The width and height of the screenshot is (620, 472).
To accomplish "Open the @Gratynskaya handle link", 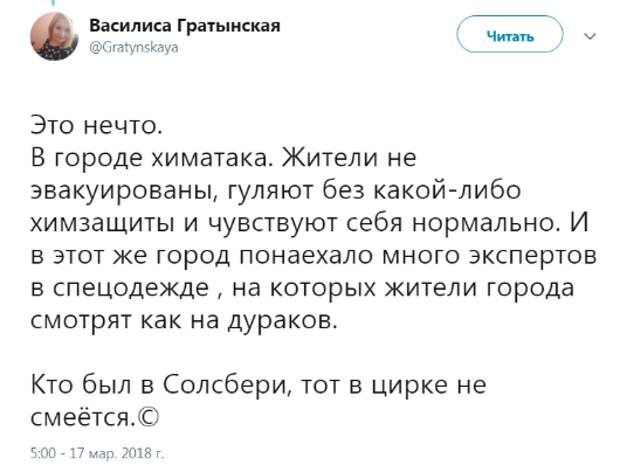I will pyautogui.click(x=134, y=48).
